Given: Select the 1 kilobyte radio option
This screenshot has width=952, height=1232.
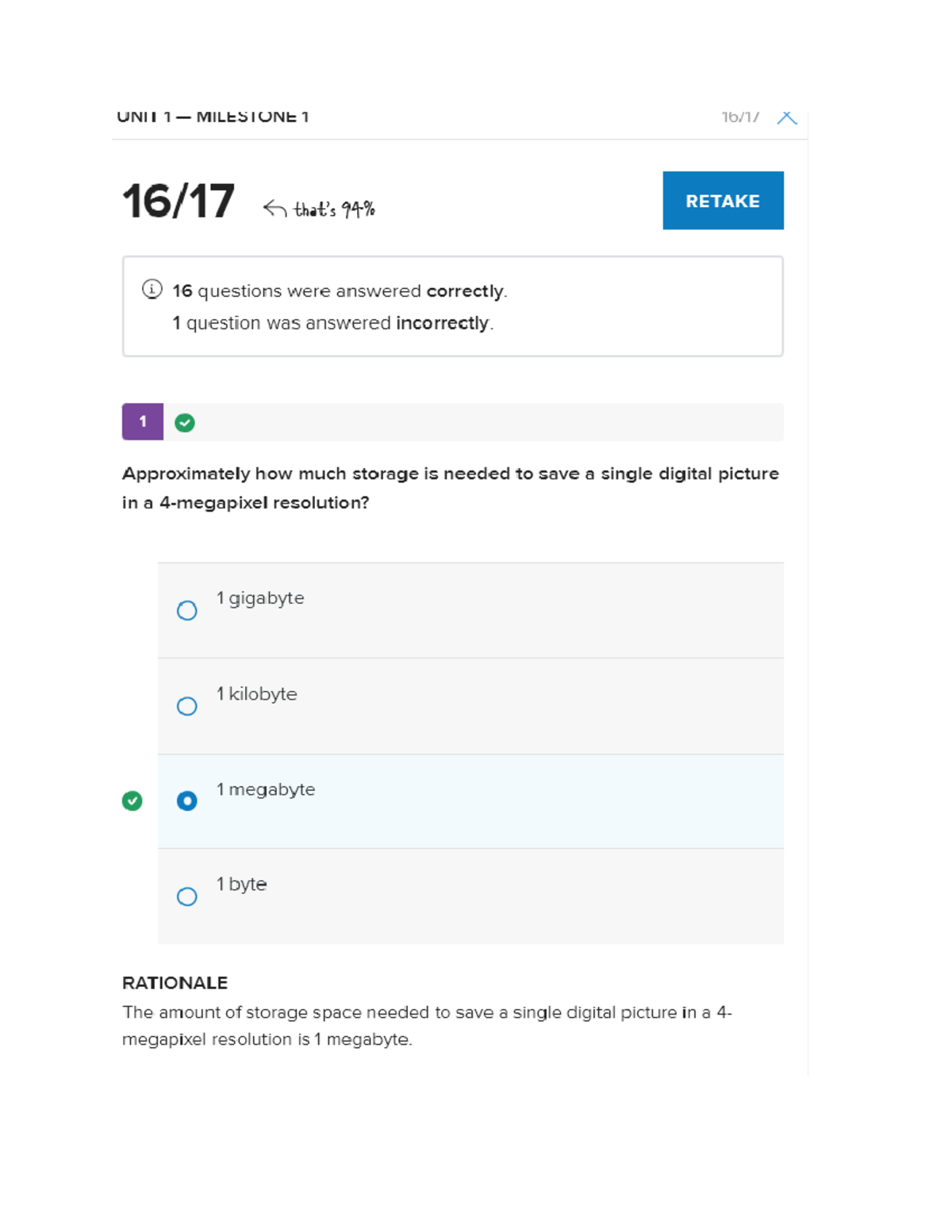Looking at the screenshot, I should (x=186, y=706).
